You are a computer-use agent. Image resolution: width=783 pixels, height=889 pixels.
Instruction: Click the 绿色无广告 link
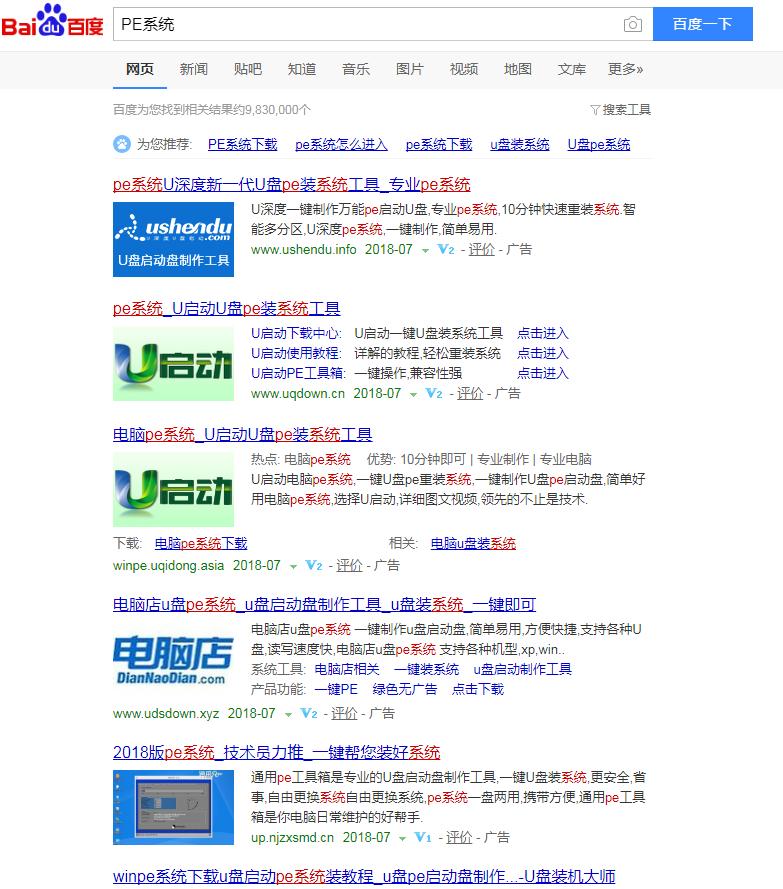coord(405,689)
